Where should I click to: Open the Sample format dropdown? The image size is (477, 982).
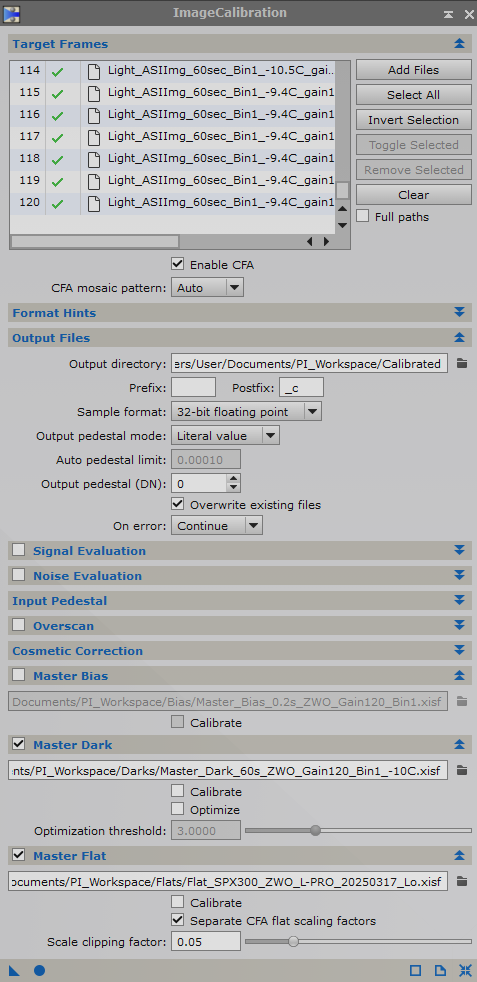[246, 411]
